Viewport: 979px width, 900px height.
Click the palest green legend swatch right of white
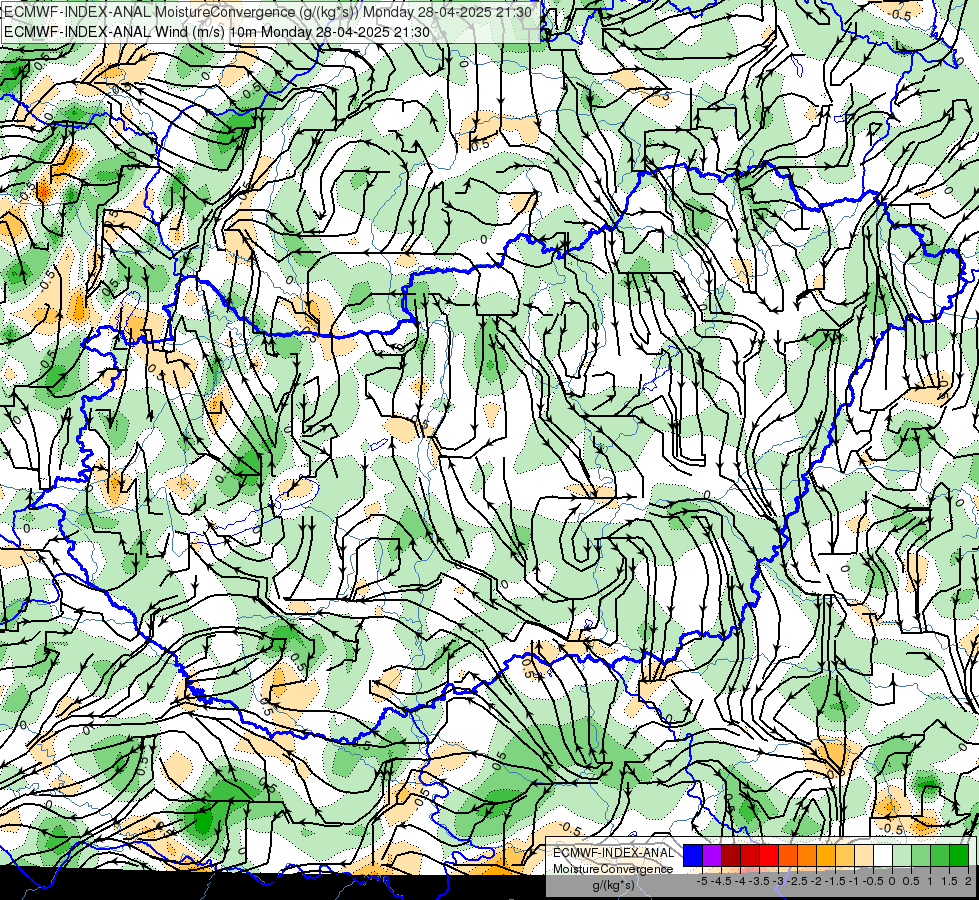902,856
